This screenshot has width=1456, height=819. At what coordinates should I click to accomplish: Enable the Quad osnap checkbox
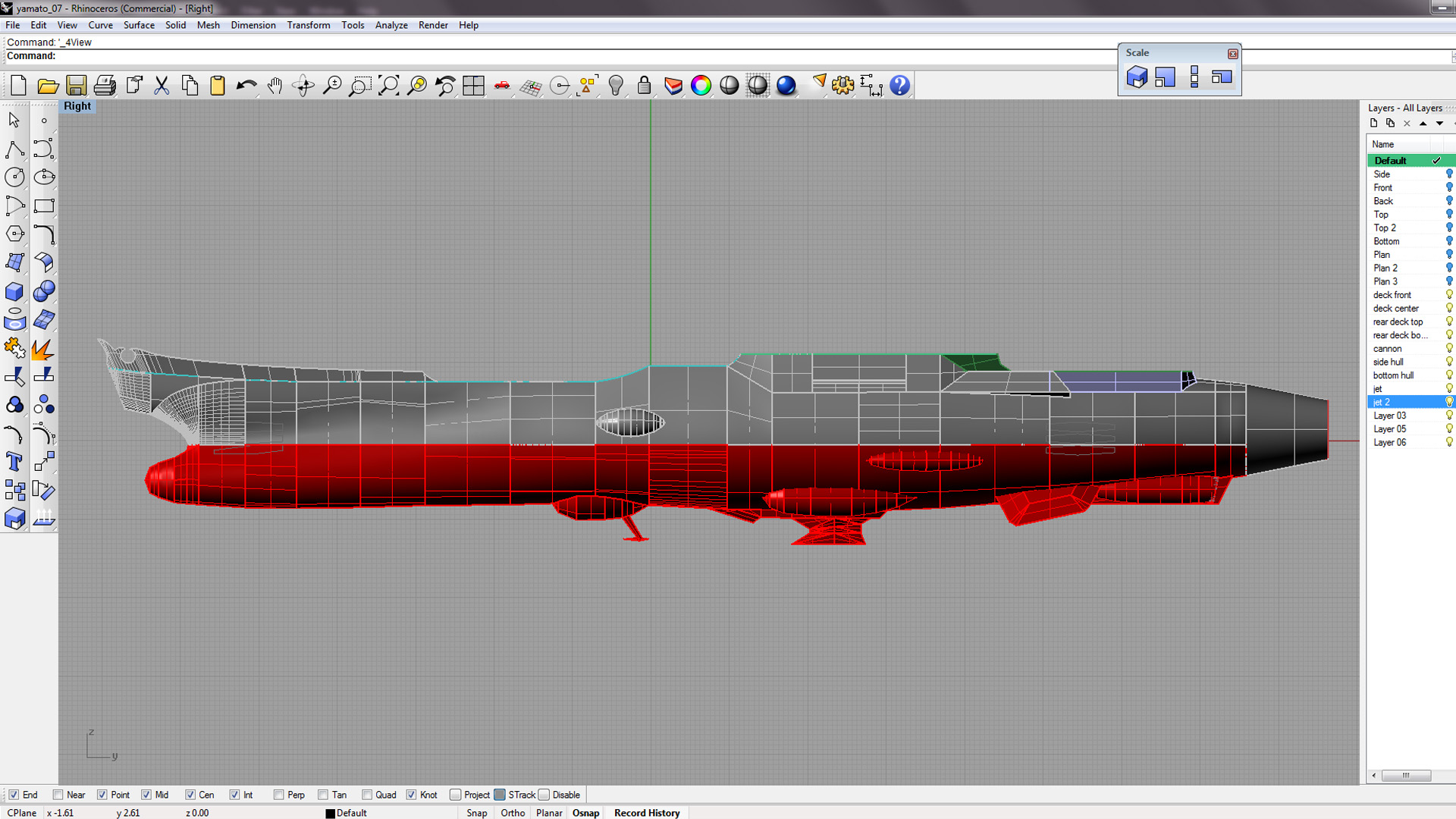[367, 795]
